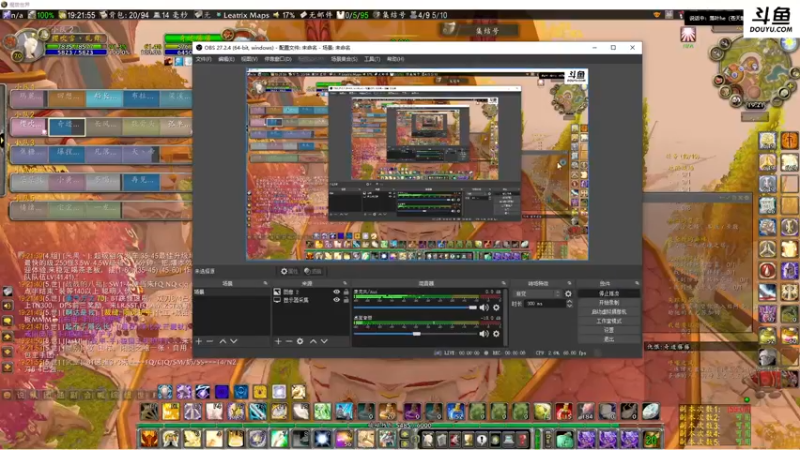800x450 pixels.
Task: Select the 场景 scene list entry
Action: pyautogui.click(x=232, y=292)
